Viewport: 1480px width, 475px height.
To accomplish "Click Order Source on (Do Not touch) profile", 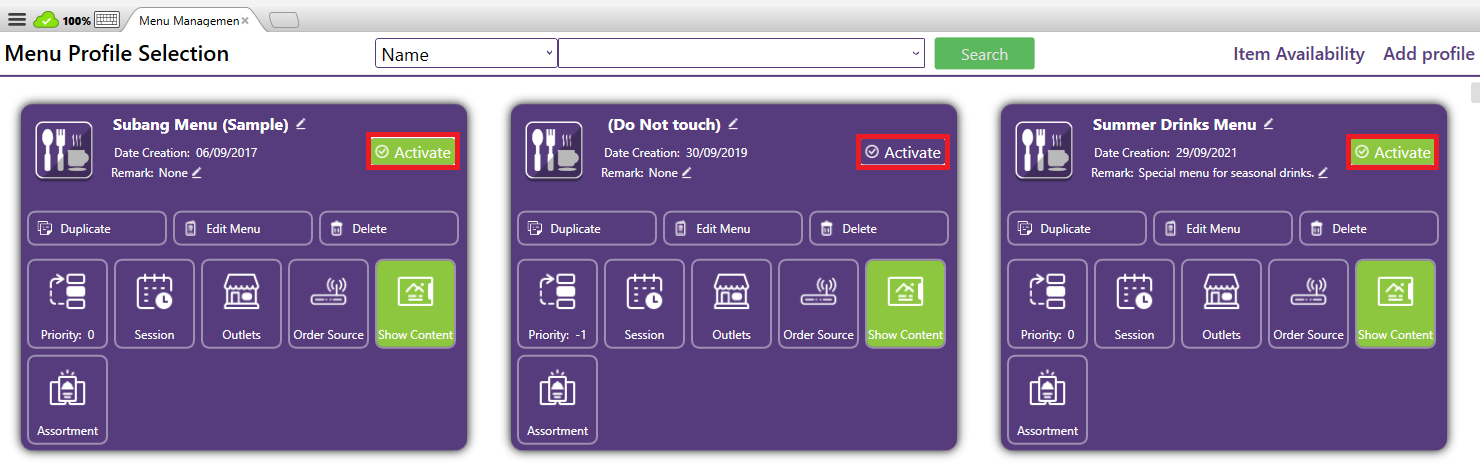I will (818, 304).
